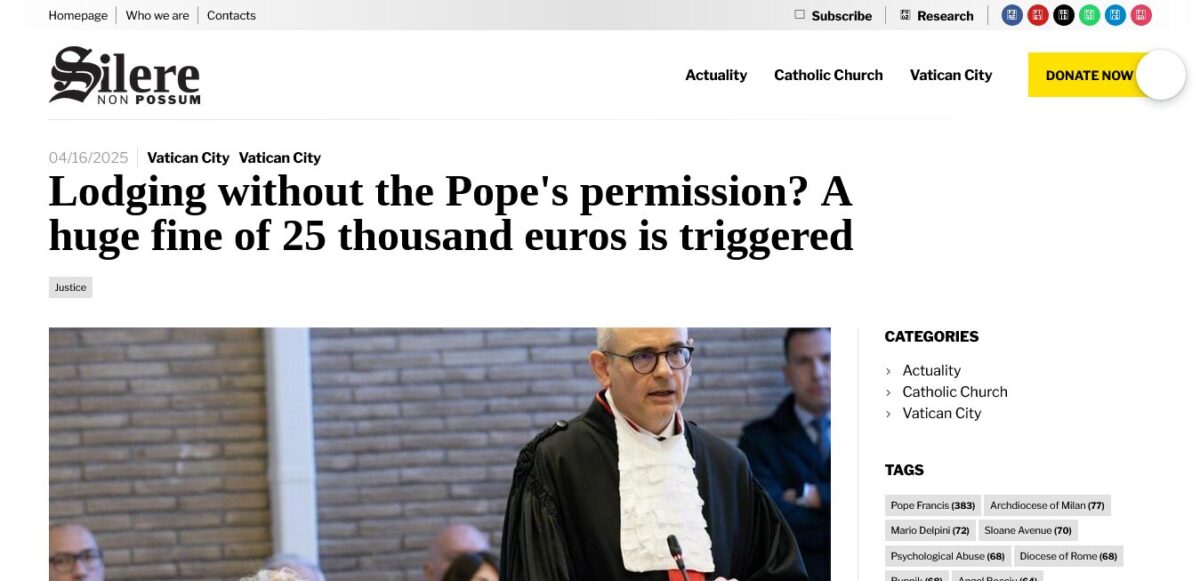
Task: Click the article's courtroom photo
Action: [440, 454]
